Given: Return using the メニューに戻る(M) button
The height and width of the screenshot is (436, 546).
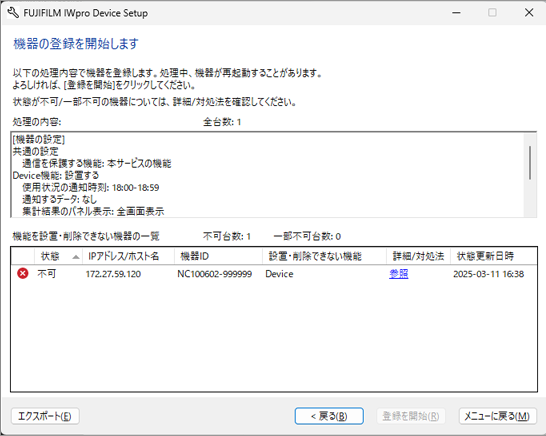Looking at the screenshot, I should coord(498,416).
